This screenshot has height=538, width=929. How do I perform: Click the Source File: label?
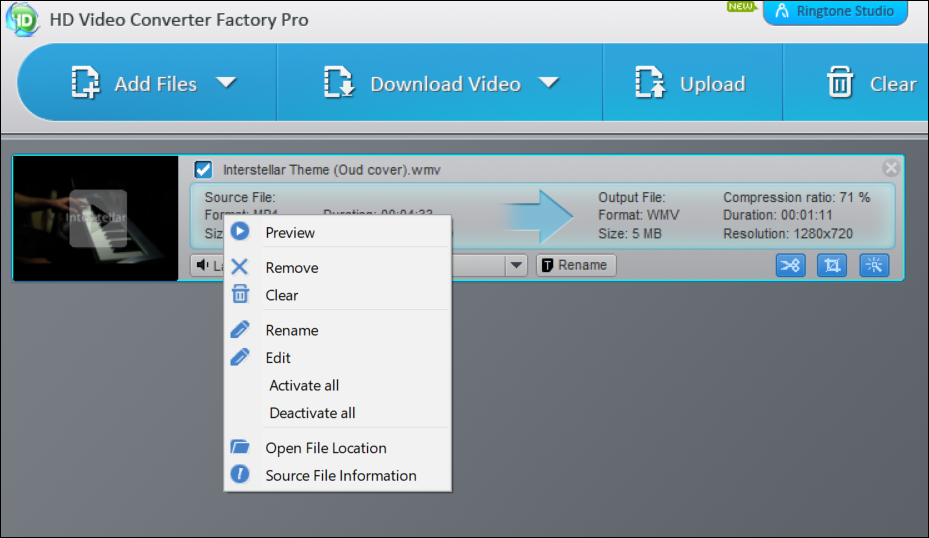point(240,197)
